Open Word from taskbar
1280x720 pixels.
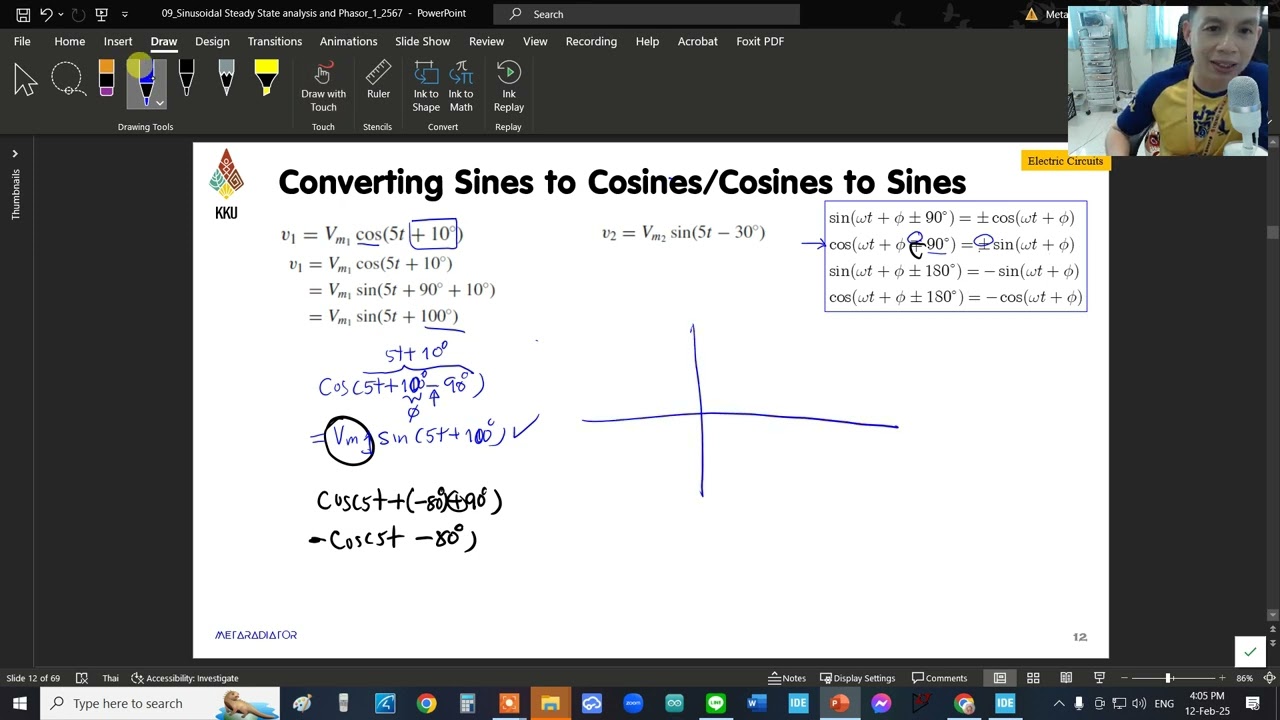(x=757, y=704)
